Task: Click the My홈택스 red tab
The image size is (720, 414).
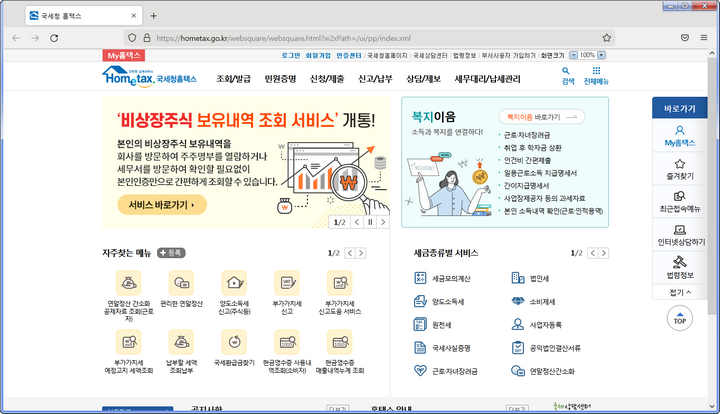Action: click(x=124, y=55)
